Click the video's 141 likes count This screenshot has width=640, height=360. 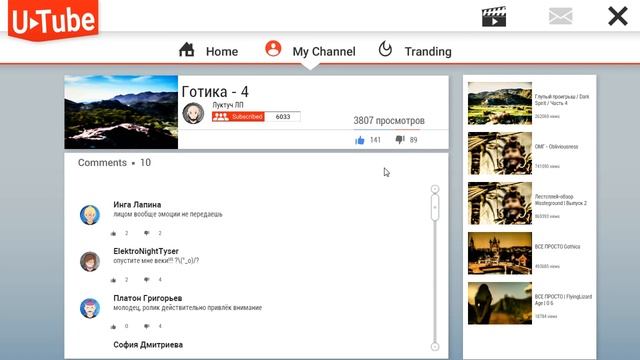376,140
